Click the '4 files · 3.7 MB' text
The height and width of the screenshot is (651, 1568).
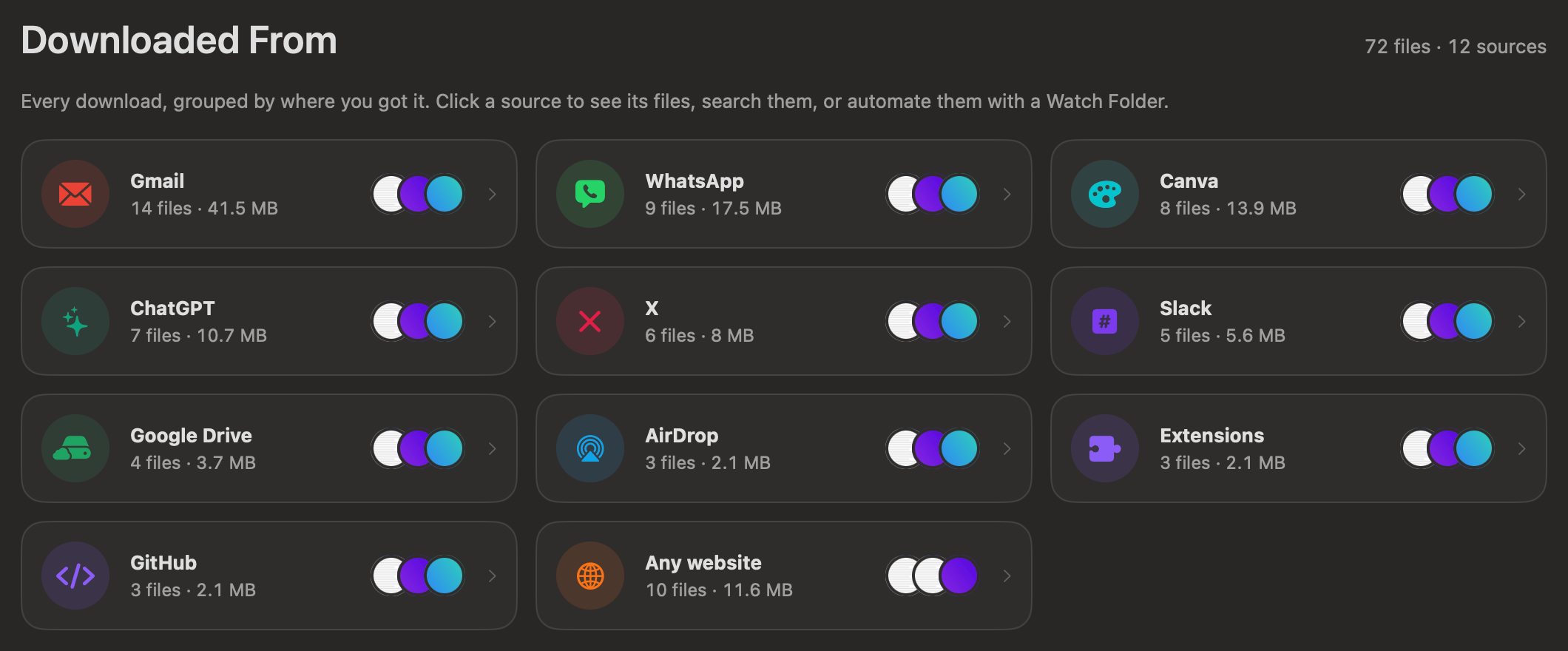click(x=193, y=463)
